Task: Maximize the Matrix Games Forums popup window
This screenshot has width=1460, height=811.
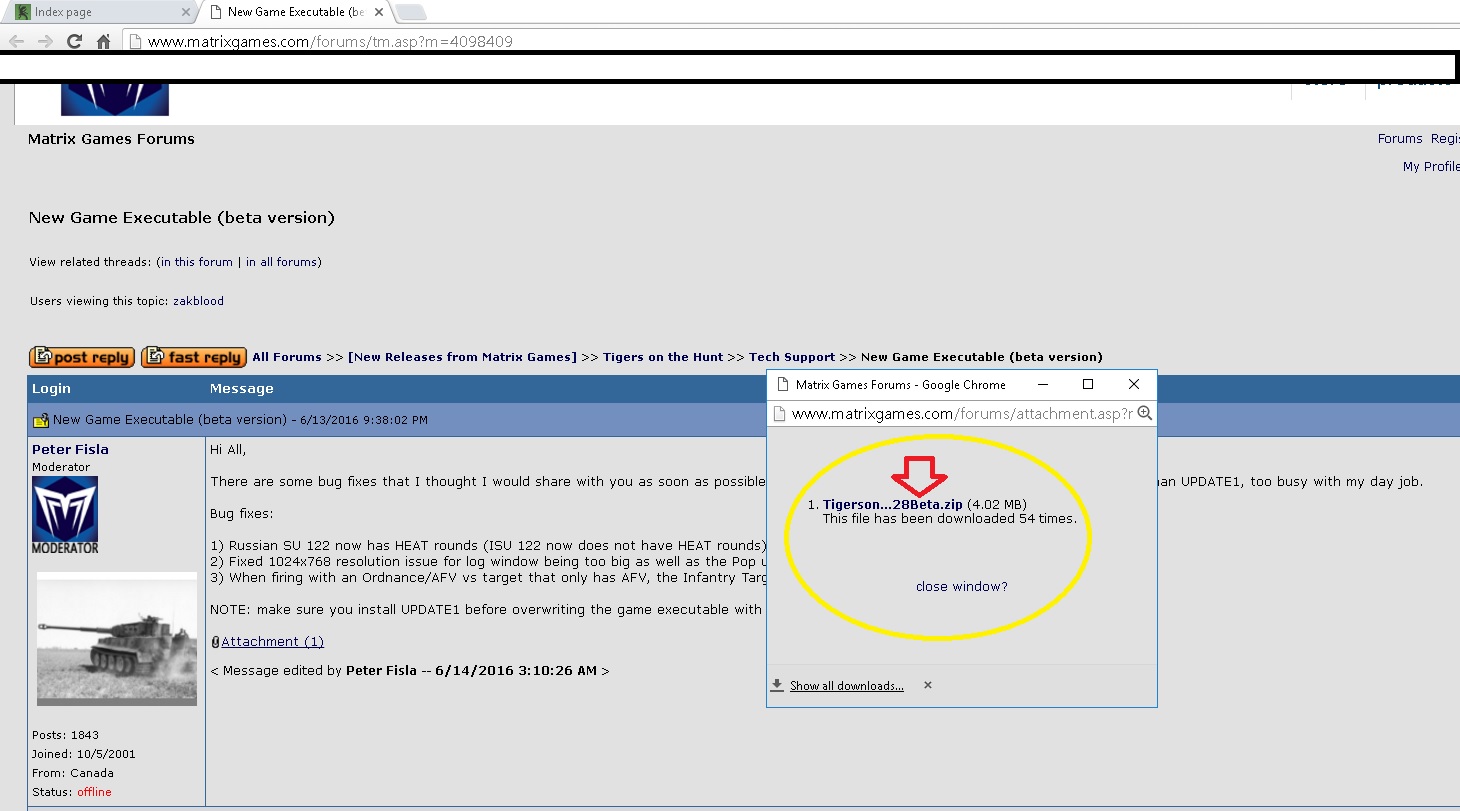Action: click(1088, 384)
